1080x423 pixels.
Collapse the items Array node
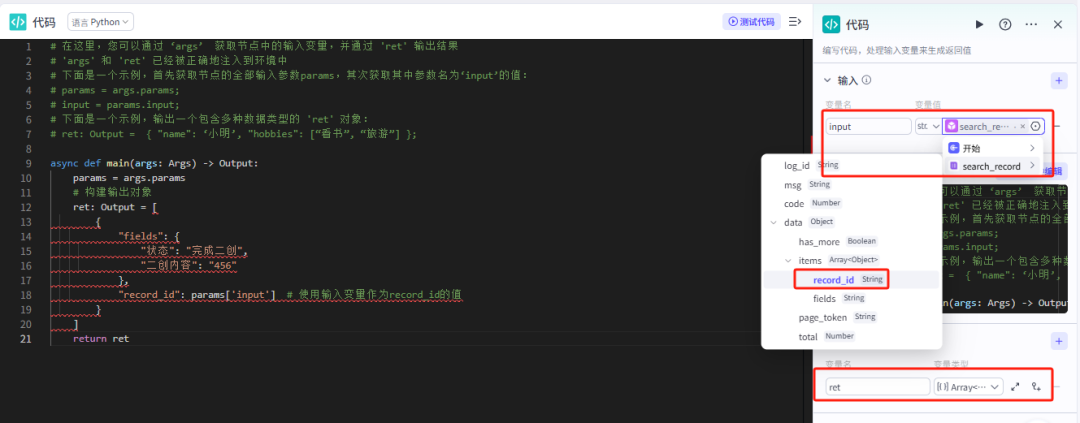pyautogui.click(x=789, y=260)
